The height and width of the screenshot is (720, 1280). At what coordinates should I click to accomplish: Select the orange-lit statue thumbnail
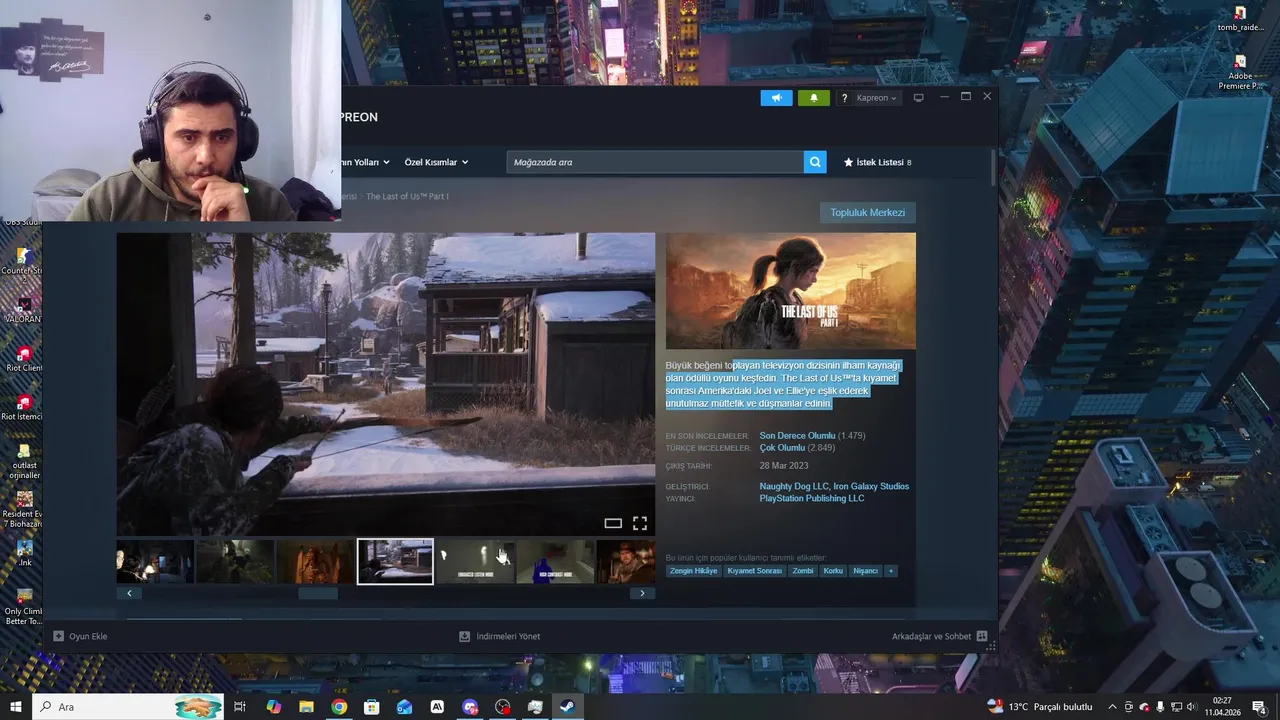(x=315, y=562)
